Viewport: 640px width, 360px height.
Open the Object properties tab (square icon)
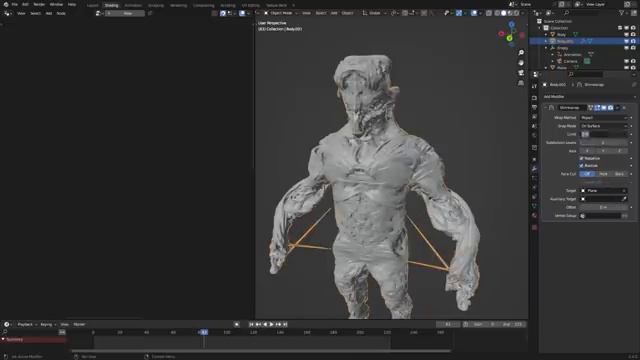coord(534,159)
